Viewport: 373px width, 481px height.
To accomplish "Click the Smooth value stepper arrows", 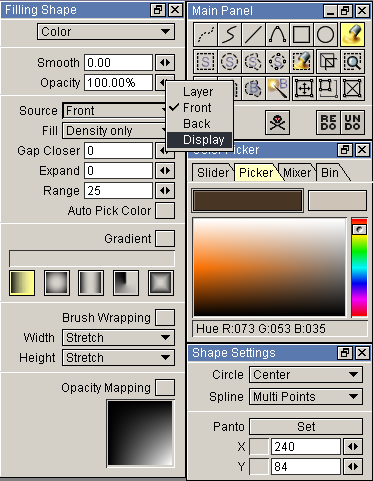I will pos(165,63).
